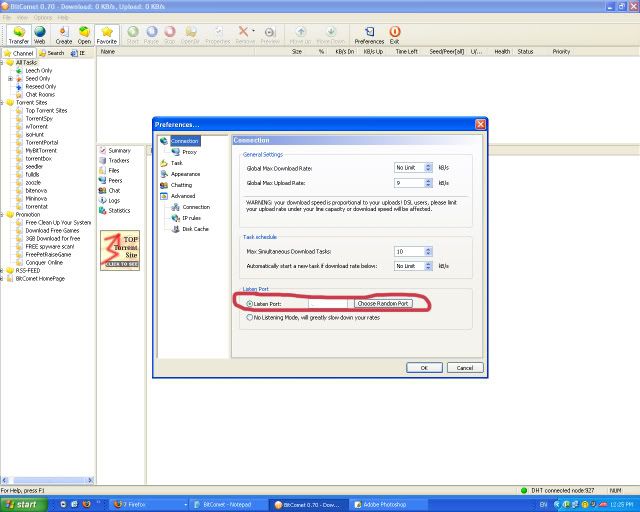Select Chatting in the Preferences tree

[181, 185]
